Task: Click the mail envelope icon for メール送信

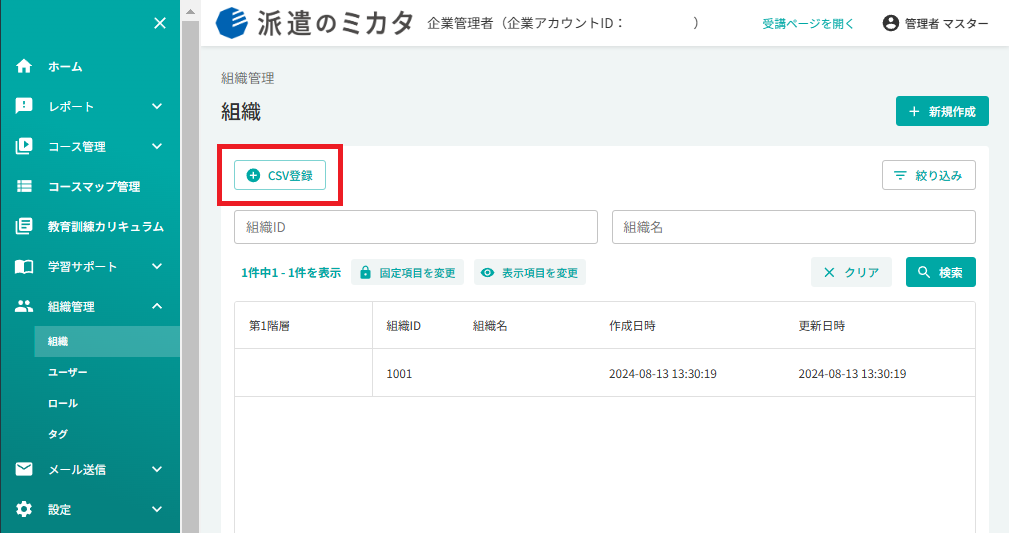Action: click(24, 469)
